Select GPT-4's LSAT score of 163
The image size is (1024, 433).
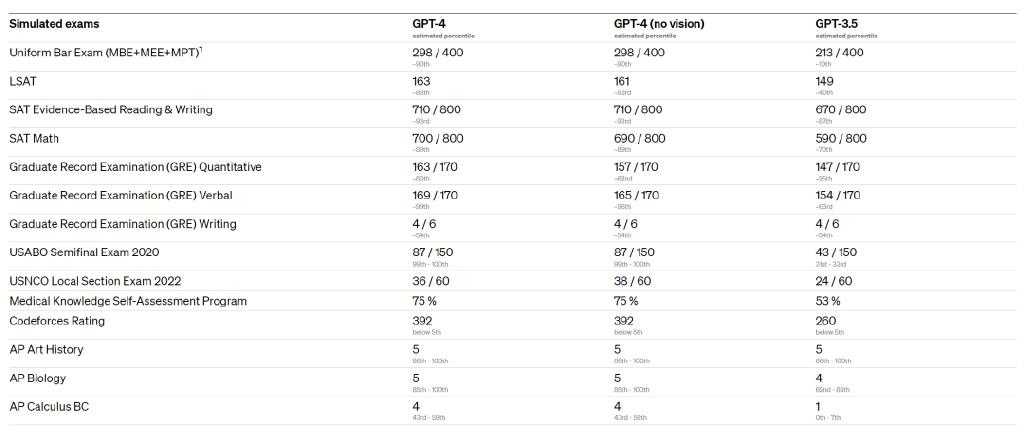point(422,81)
